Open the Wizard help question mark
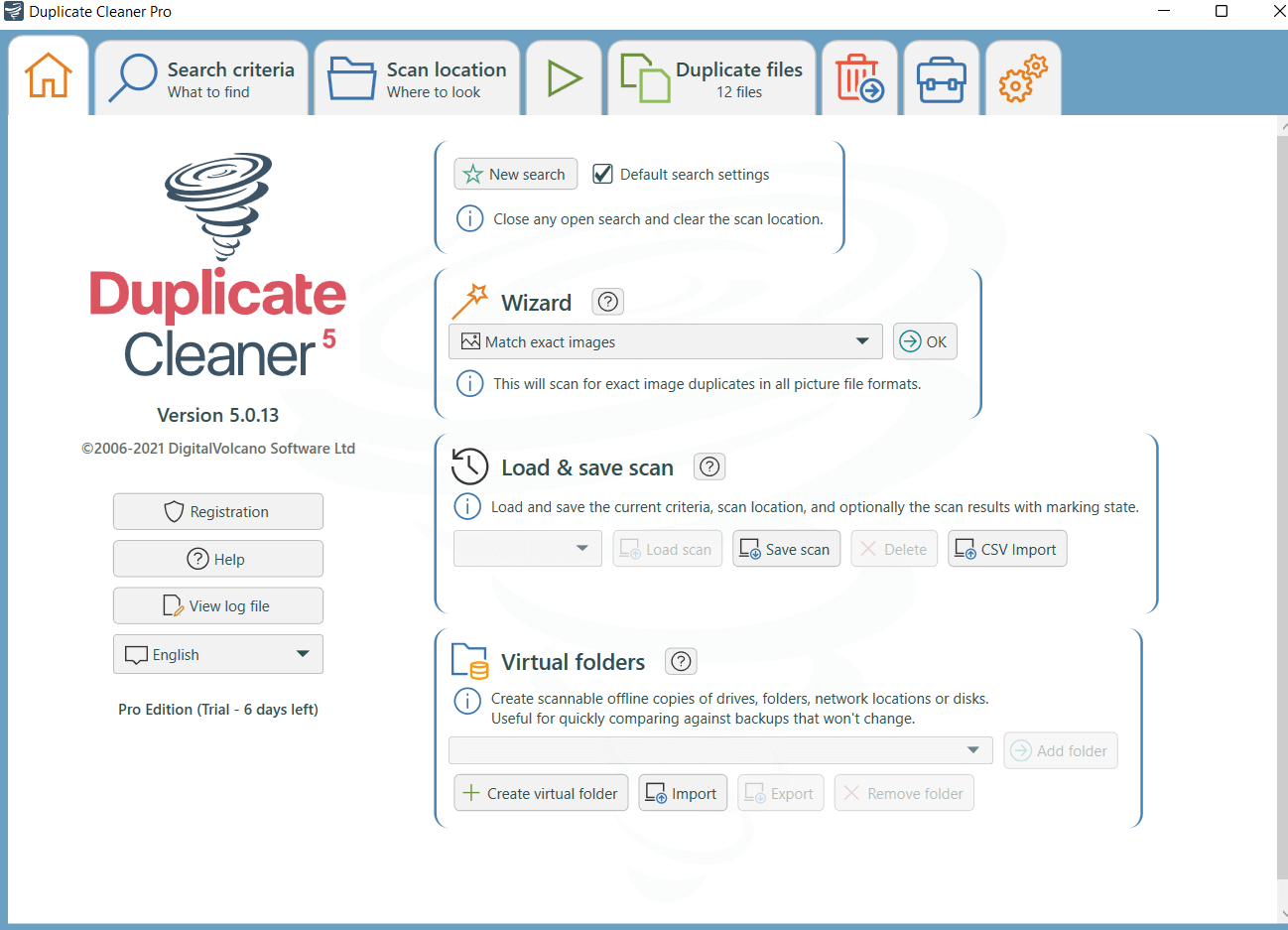1288x930 pixels. click(x=608, y=302)
